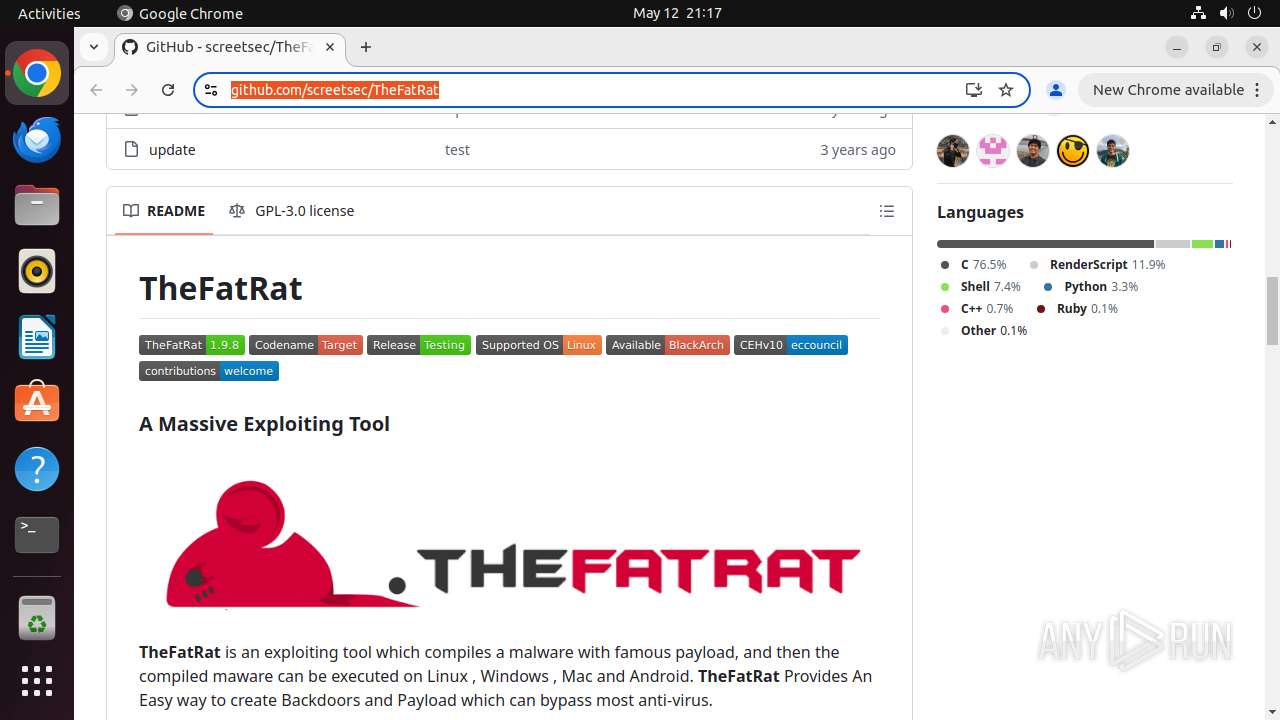Open the 'test' commit message link
This screenshot has height=720, width=1280.
click(457, 150)
